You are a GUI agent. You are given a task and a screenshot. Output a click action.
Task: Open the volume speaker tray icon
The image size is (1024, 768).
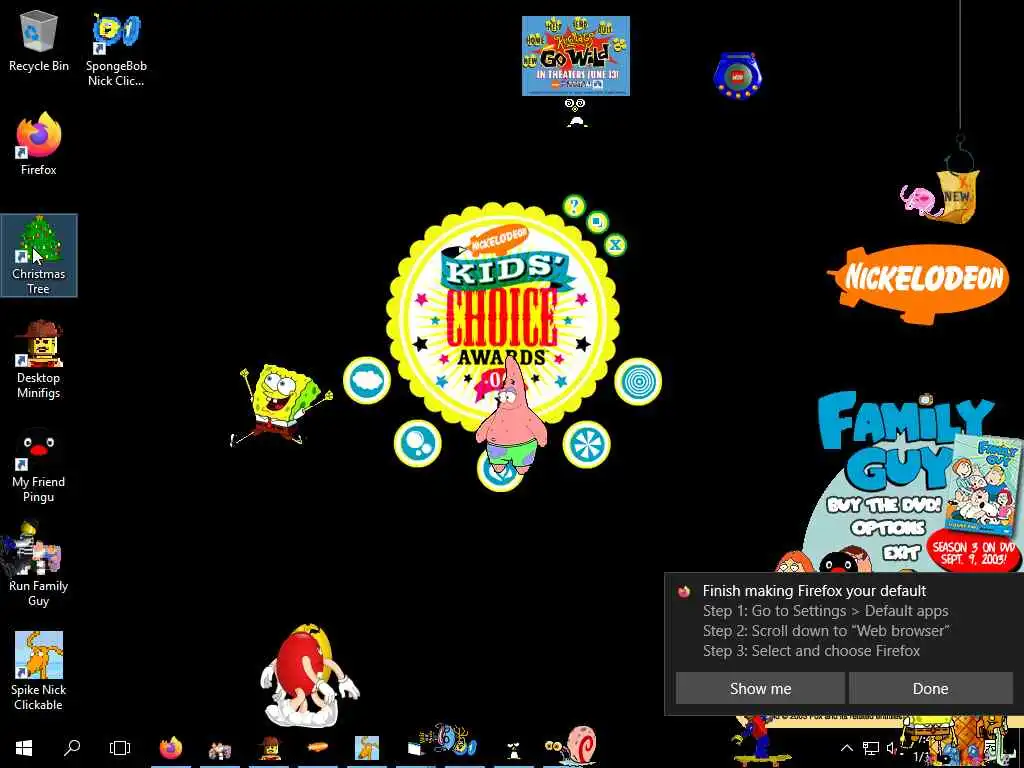(x=893, y=748)
